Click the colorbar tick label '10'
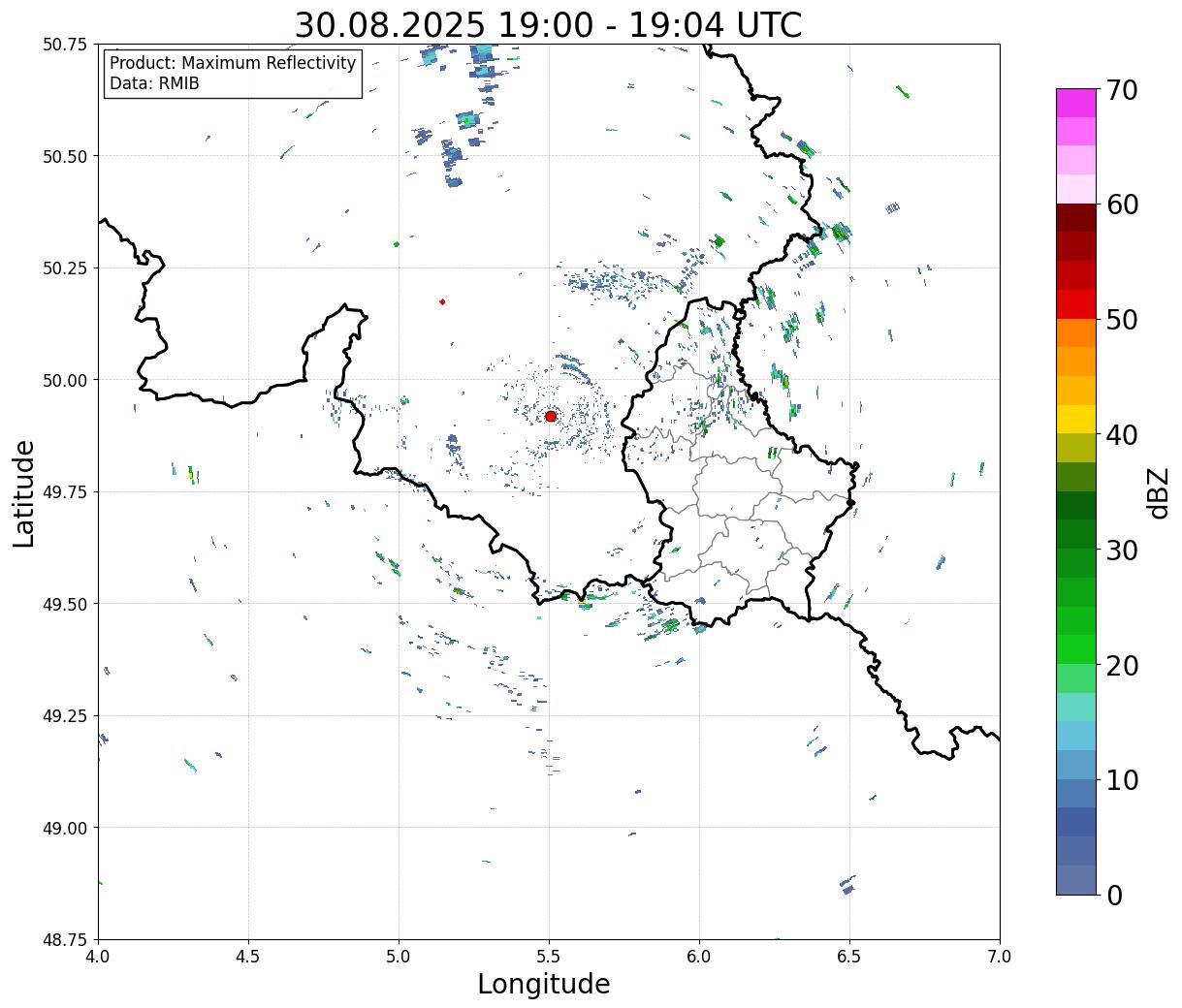Screen dimensions: 1182x1008 coord(1121,780)
